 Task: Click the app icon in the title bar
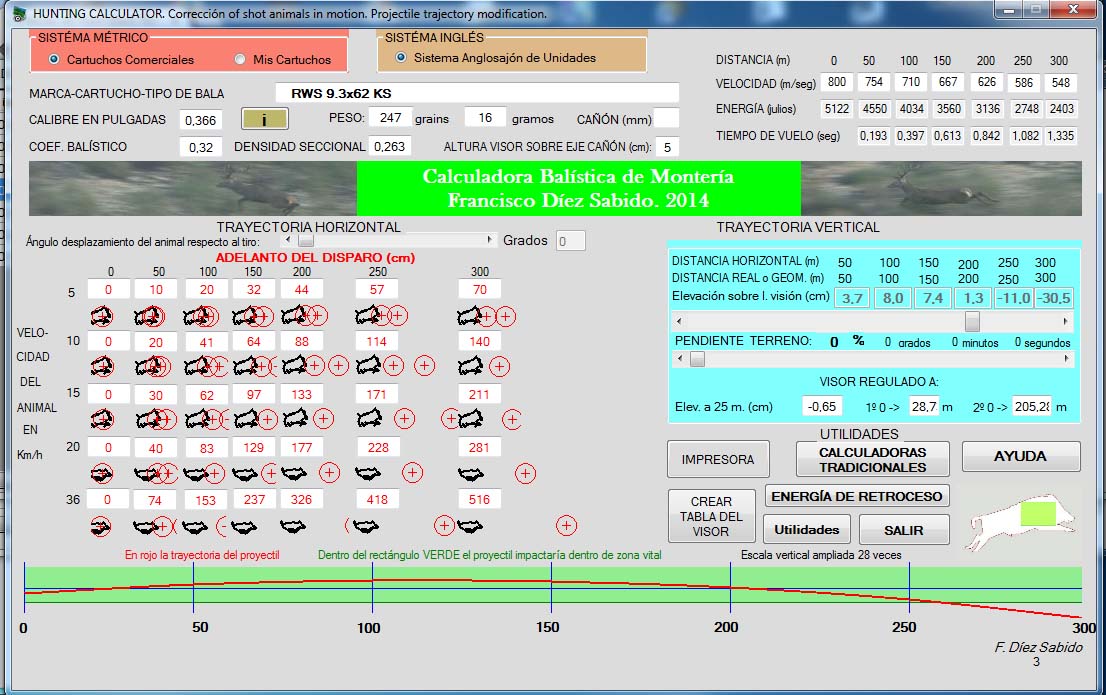[x=18, y=14]
